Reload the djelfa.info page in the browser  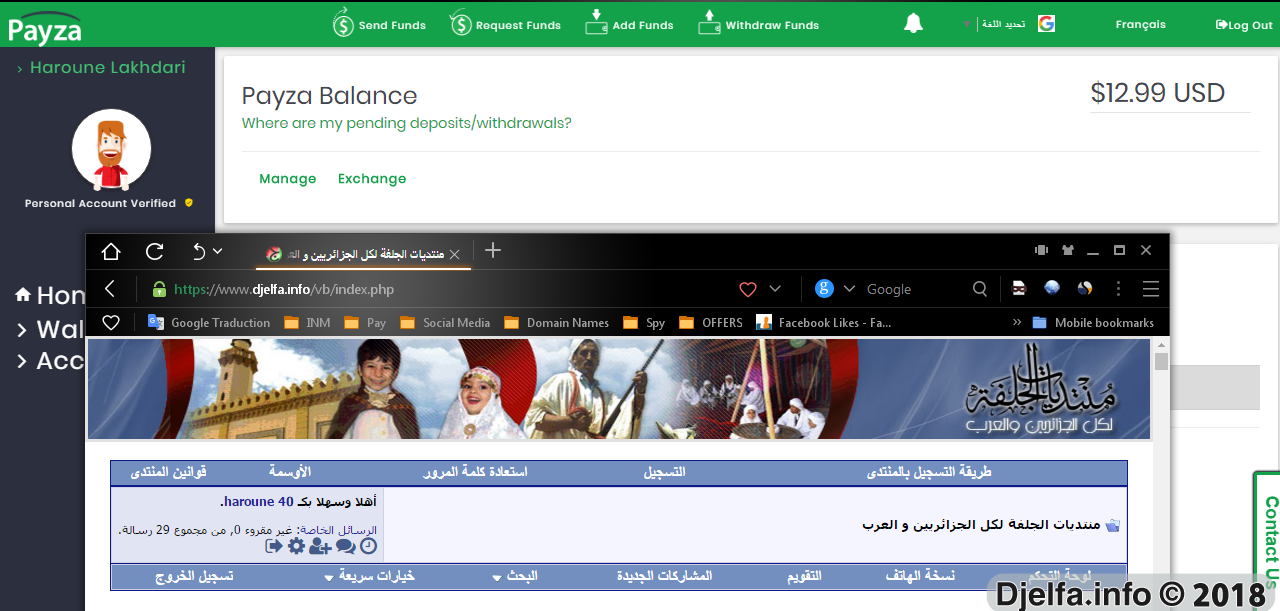coord(154,251)
